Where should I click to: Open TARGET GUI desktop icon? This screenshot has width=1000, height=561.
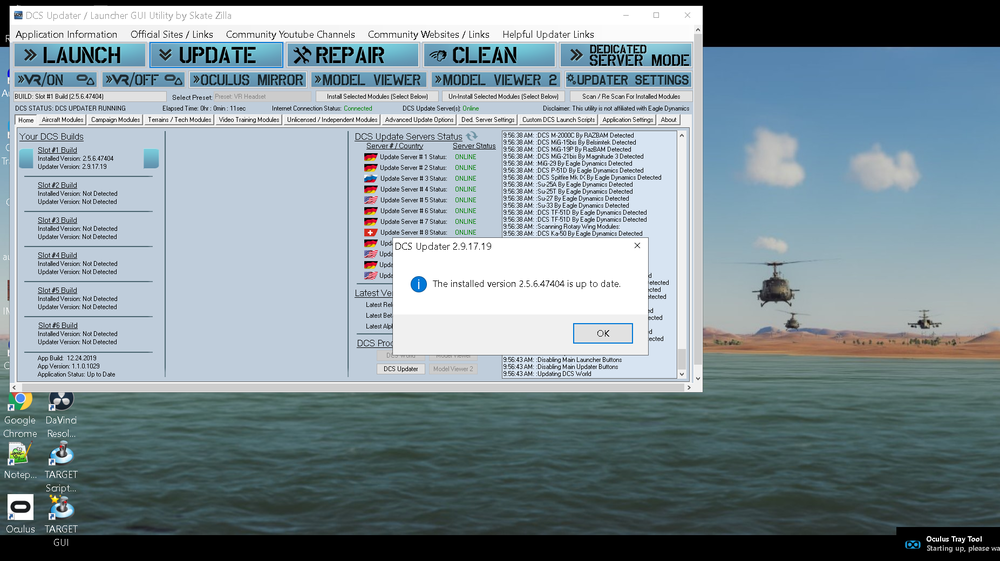pos(61,521)
